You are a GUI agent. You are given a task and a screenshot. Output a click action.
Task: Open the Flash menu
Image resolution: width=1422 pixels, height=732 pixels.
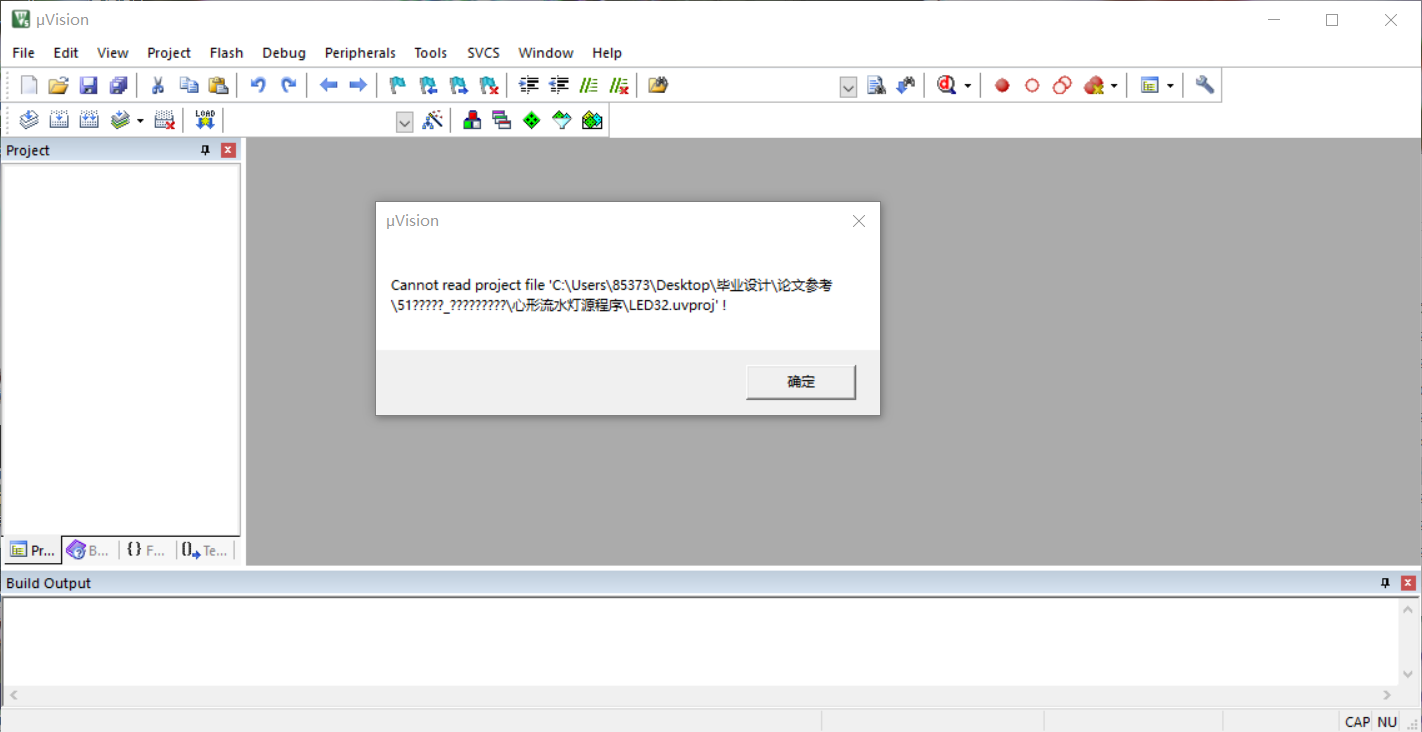(x=226, y=53)
